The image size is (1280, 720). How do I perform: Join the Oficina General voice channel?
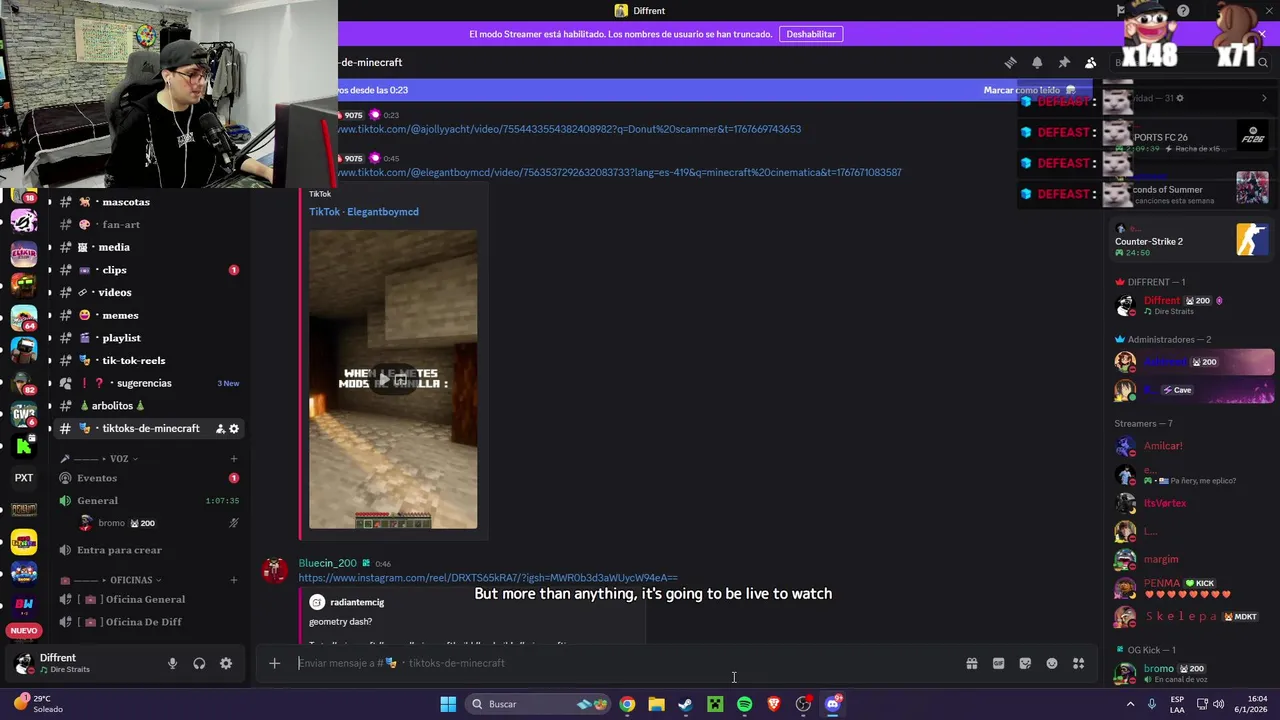tap(148, 600)
